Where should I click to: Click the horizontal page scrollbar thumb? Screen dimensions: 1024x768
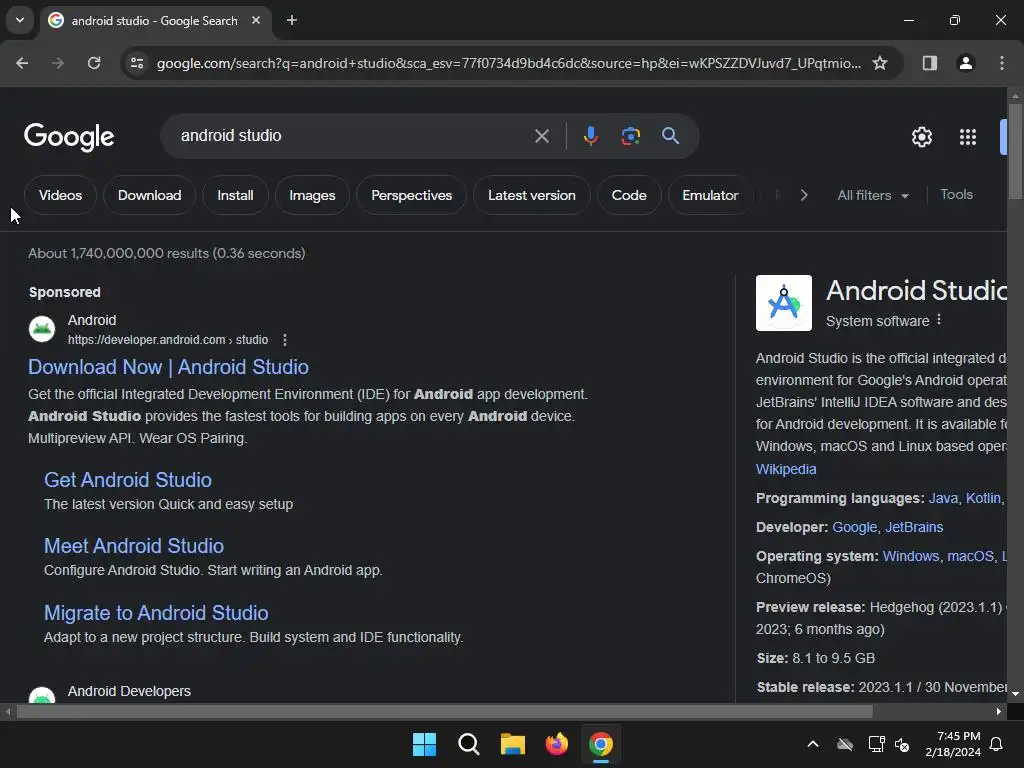tap(444, 711)
